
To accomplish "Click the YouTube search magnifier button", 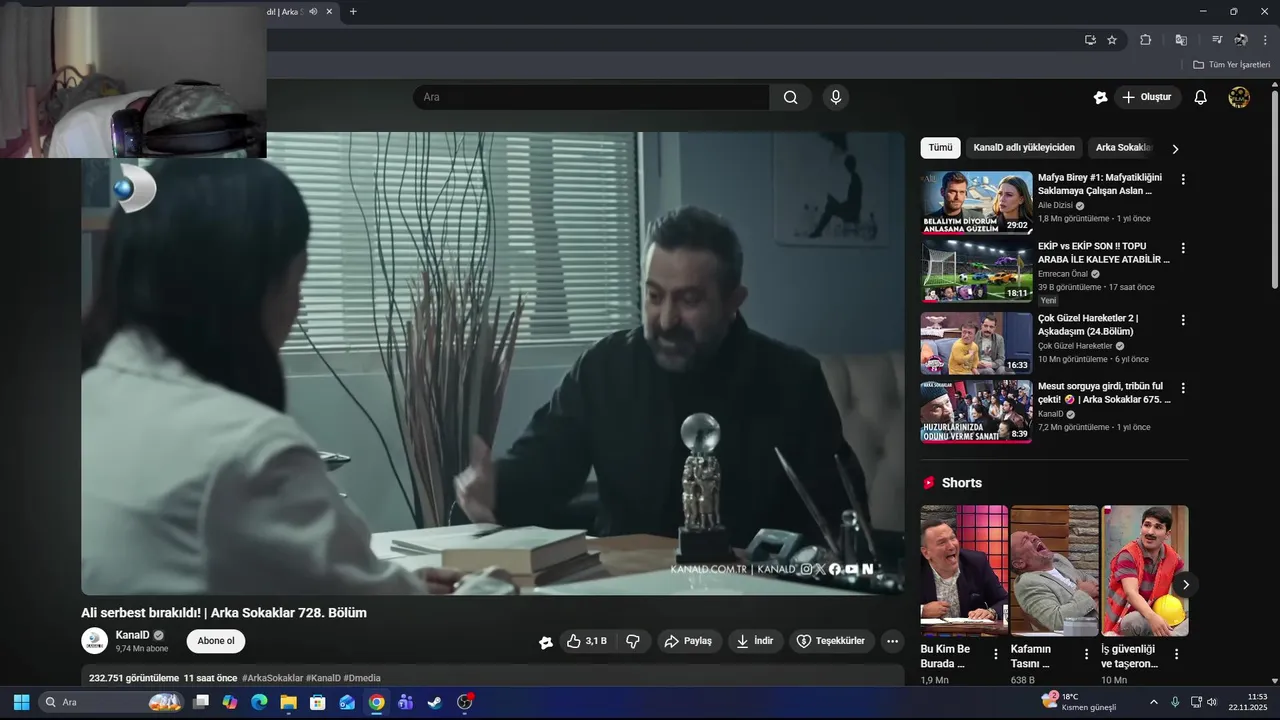I will (790, 97).
